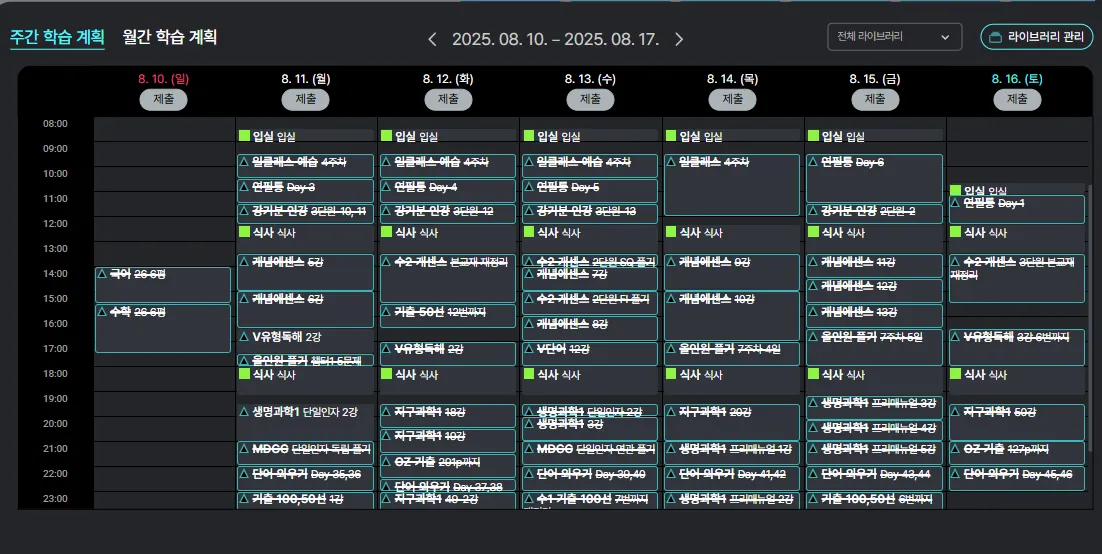Click triangle icon on 단어 외우기 Day 45,46

coord(956,474)
